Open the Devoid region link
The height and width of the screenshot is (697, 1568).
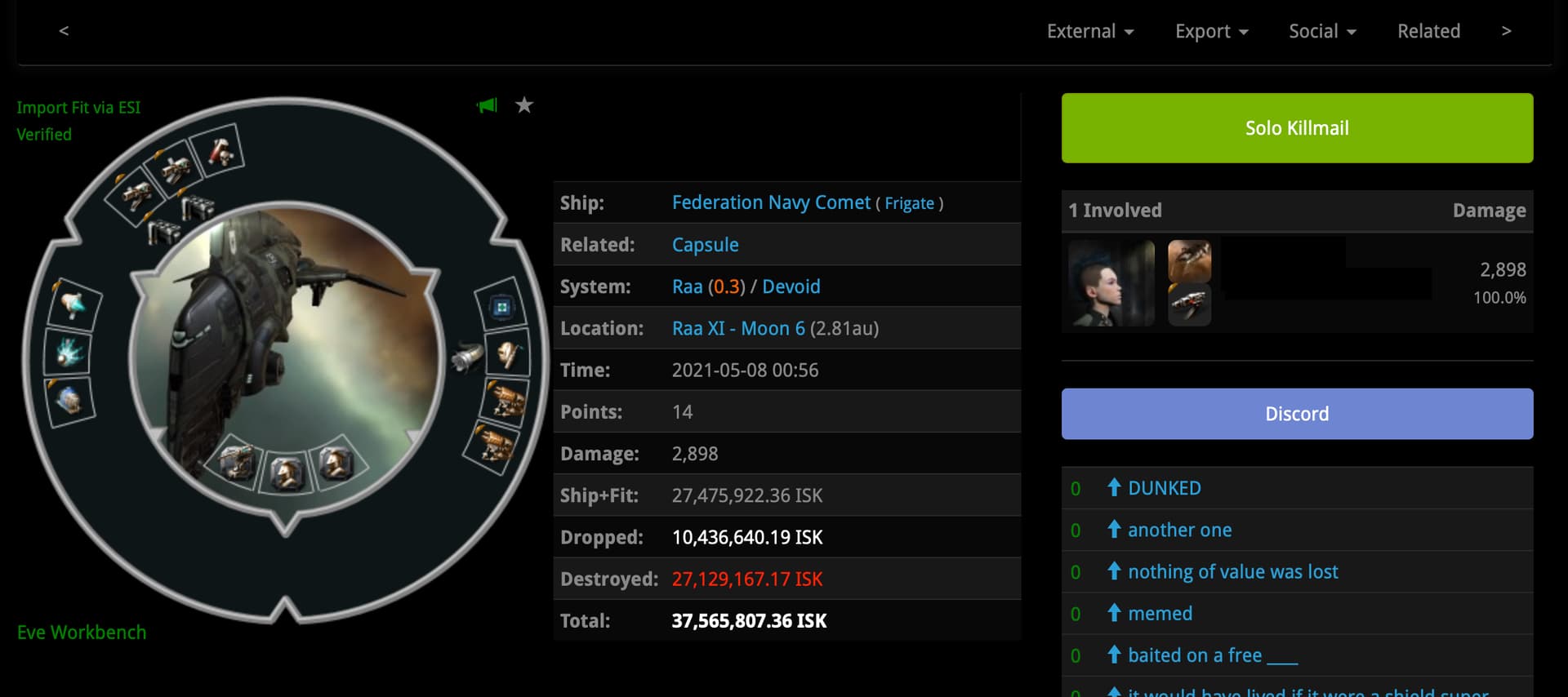791,286
